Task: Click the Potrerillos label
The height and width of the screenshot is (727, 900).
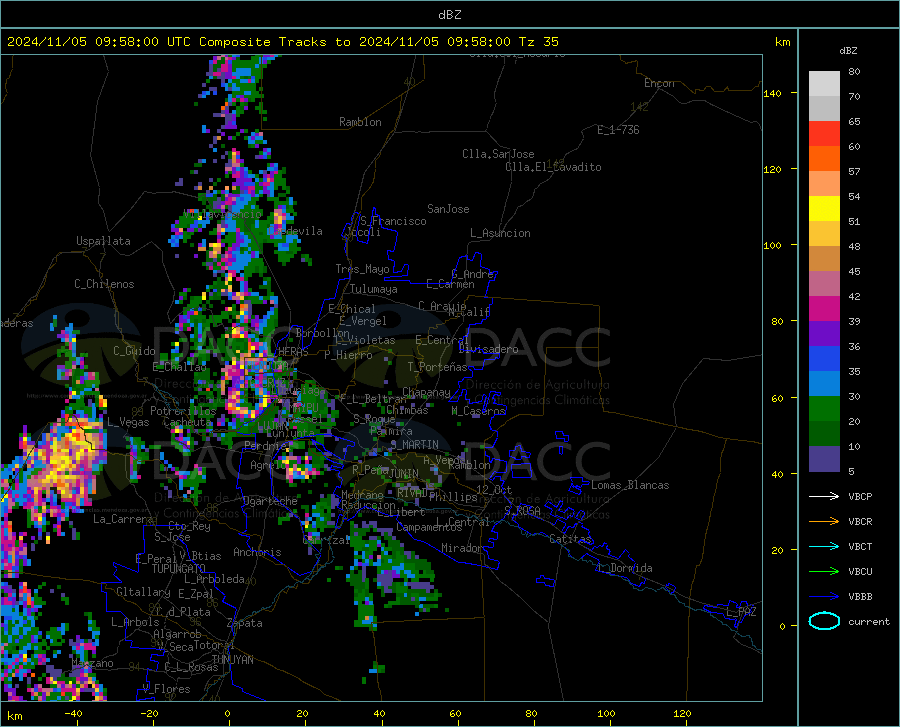Action: pyautogui.click(x=183, y=411)
